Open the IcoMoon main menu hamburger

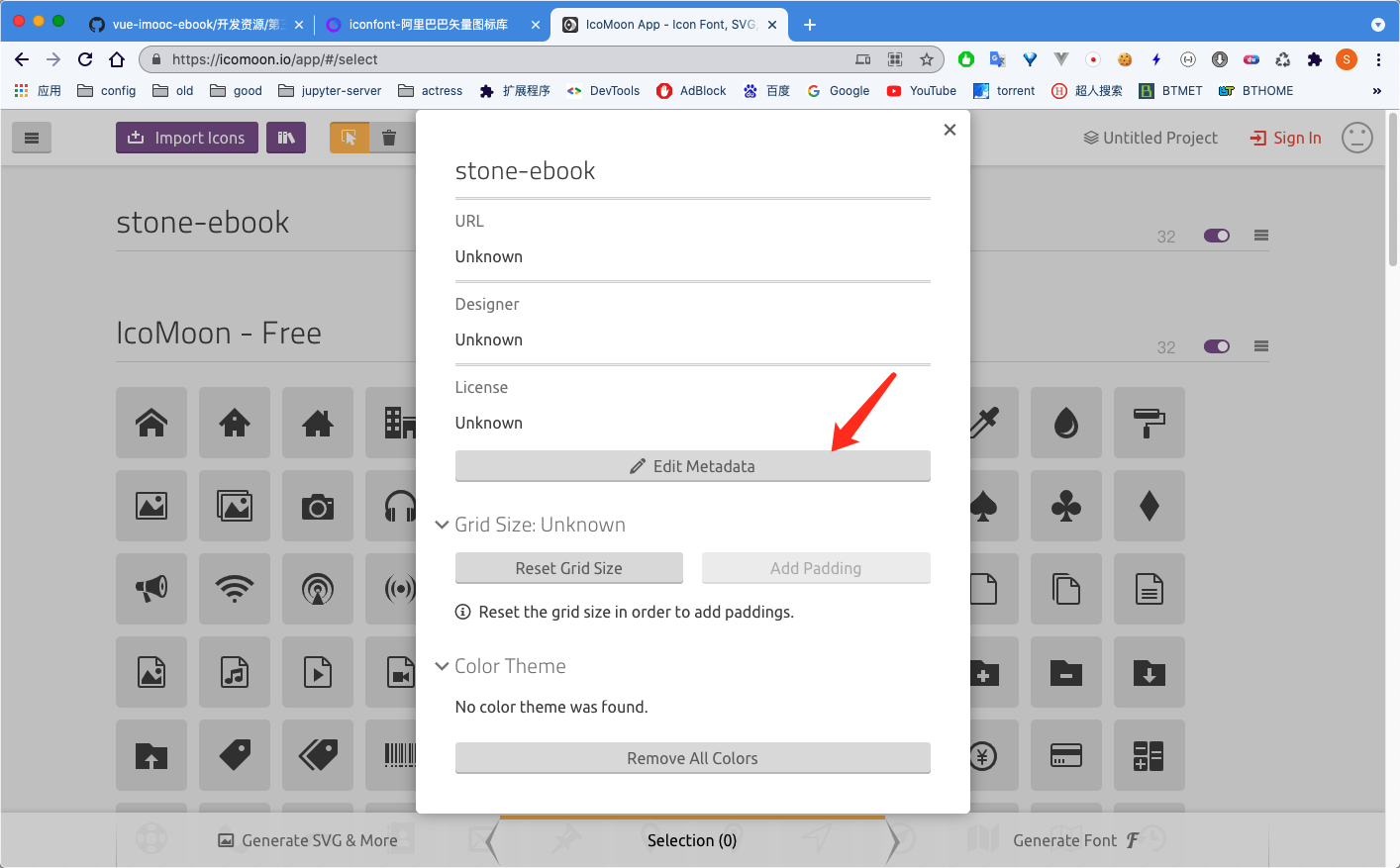pos(32,138)
